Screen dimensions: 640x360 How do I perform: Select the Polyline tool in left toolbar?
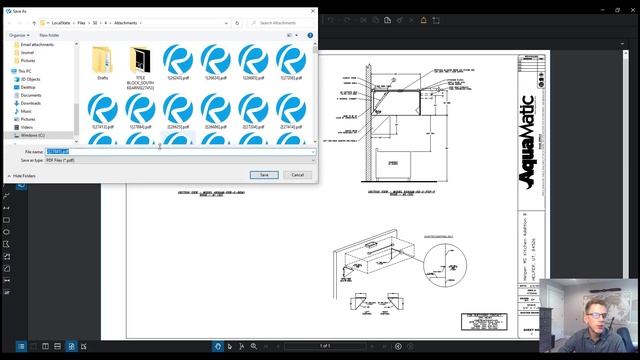pos(7,196)
